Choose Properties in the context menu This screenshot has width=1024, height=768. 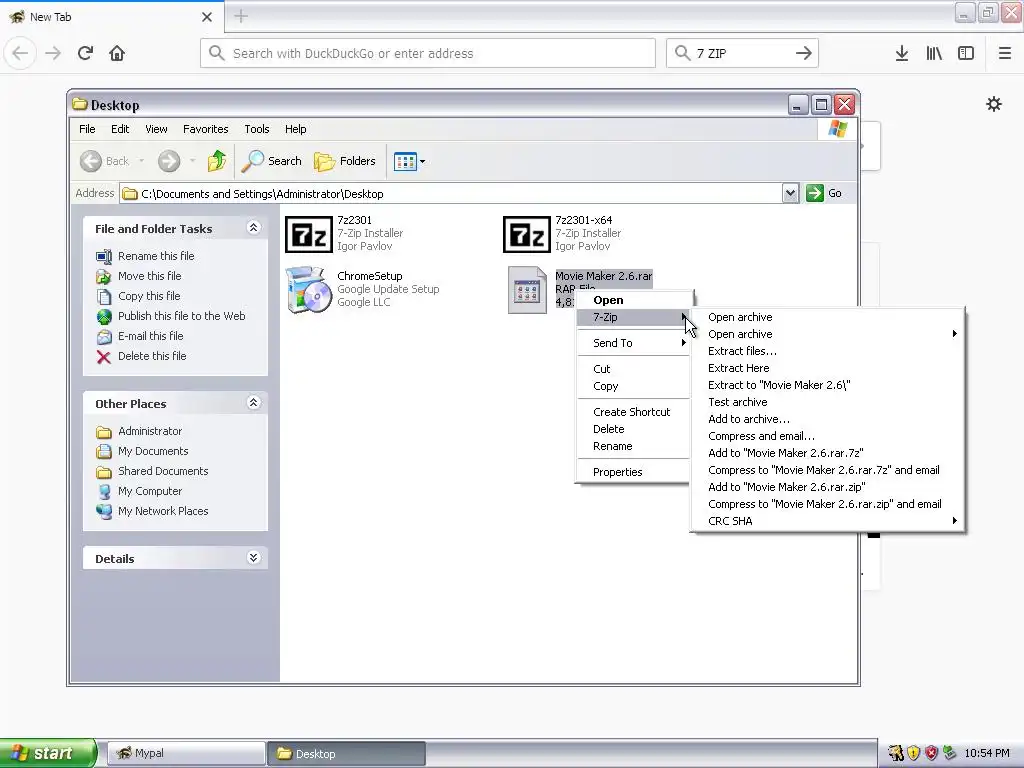pyautogui.click(x=633, y=472)
